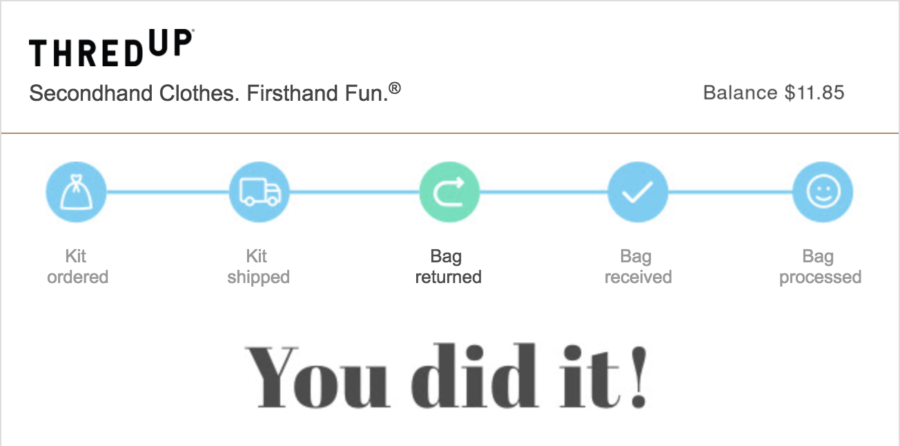Click the "Bag processed" step label
900x446 pixels.
click(820, 267)
